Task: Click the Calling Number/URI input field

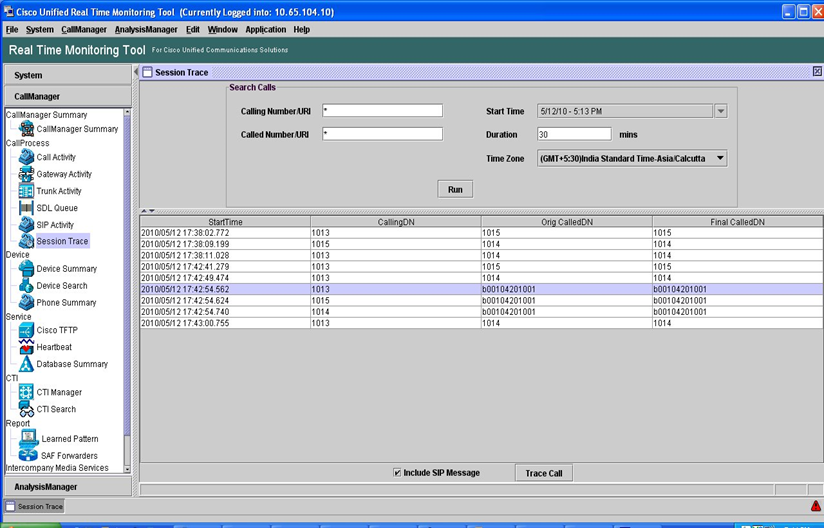Action: (x=383, y=111)
